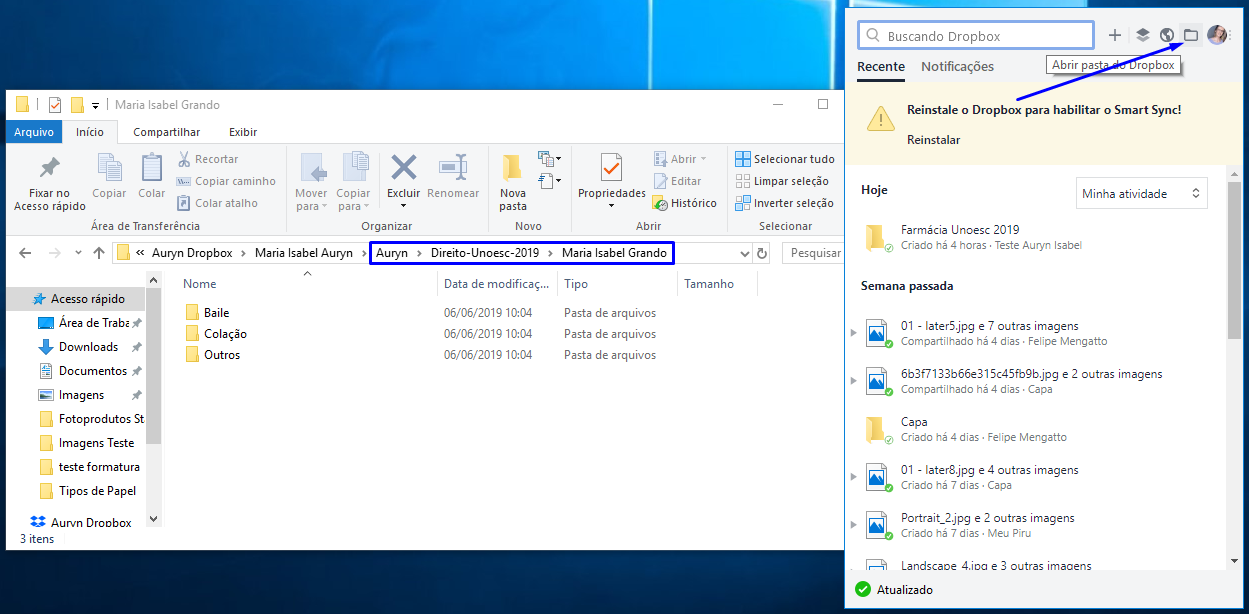The image size is (1249, 614).
Task: Click the Pesquisar search field in Explorer
Action: 813,253
